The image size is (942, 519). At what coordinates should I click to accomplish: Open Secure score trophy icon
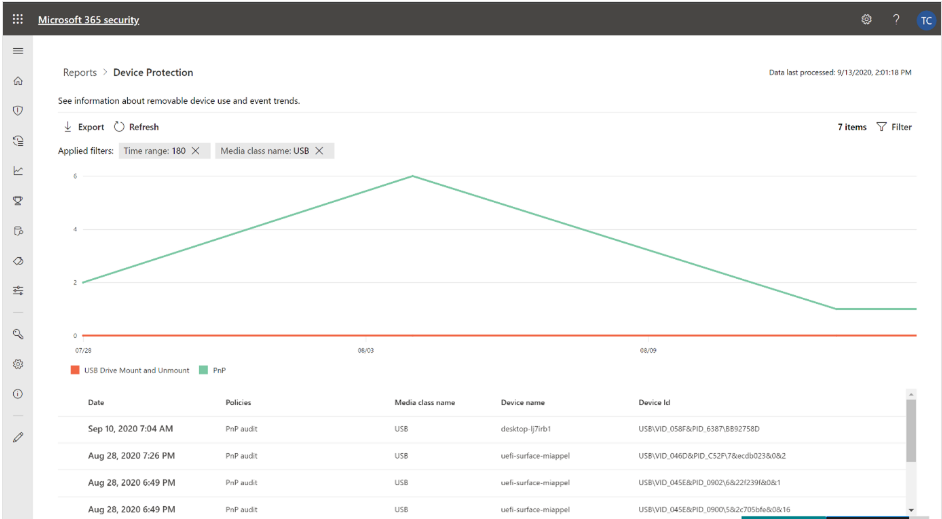(18, 201)
